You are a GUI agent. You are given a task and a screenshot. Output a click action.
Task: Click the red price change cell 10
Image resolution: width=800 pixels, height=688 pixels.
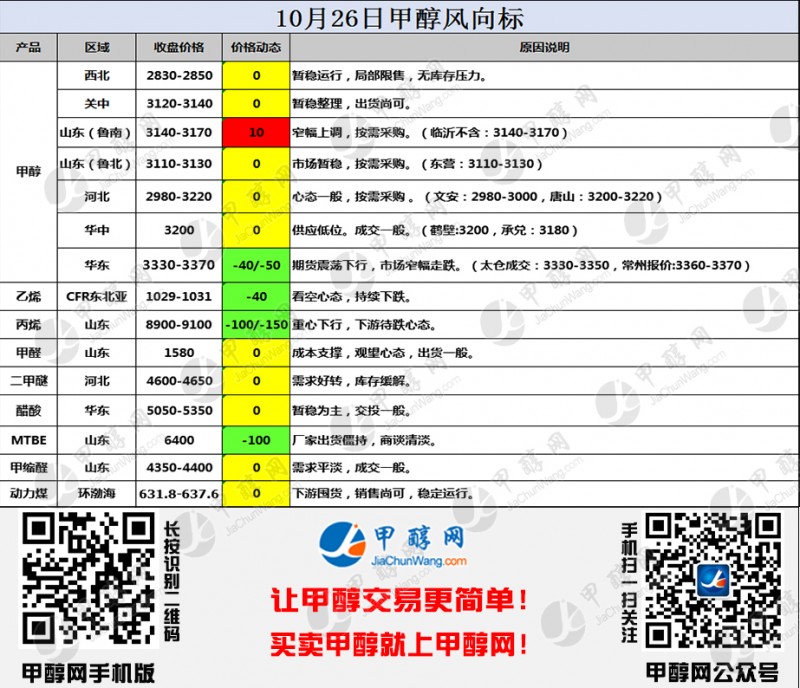[x=256, y=133]
